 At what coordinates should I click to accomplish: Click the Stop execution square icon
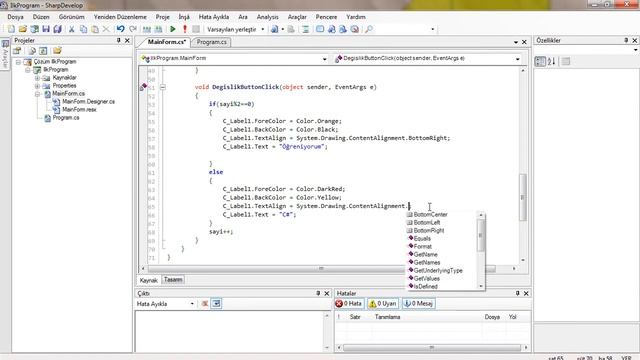pyautogui.click(x=196, y=29)
